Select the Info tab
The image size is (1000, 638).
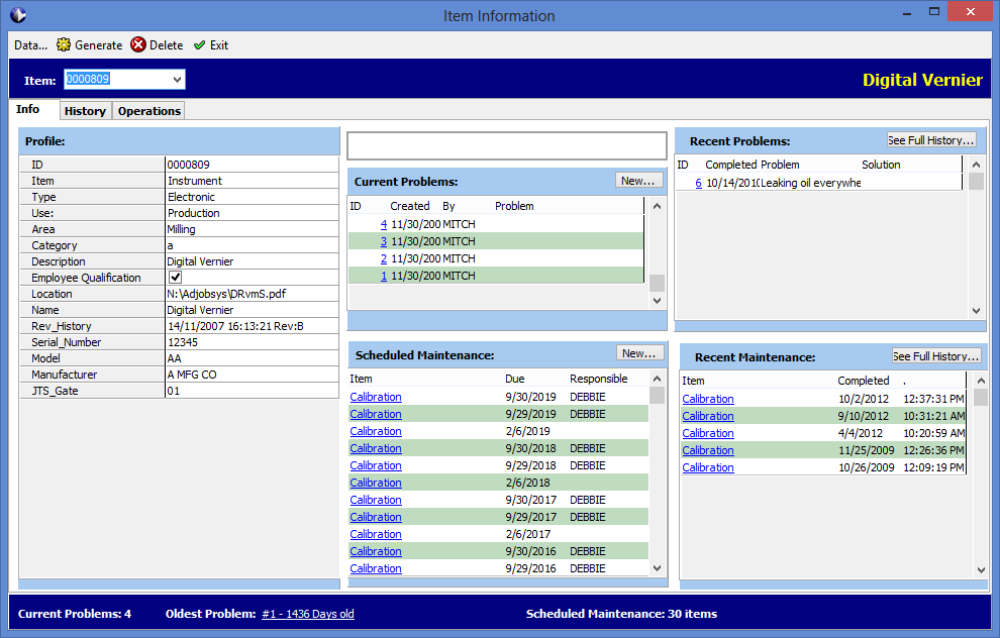point(27,109)
